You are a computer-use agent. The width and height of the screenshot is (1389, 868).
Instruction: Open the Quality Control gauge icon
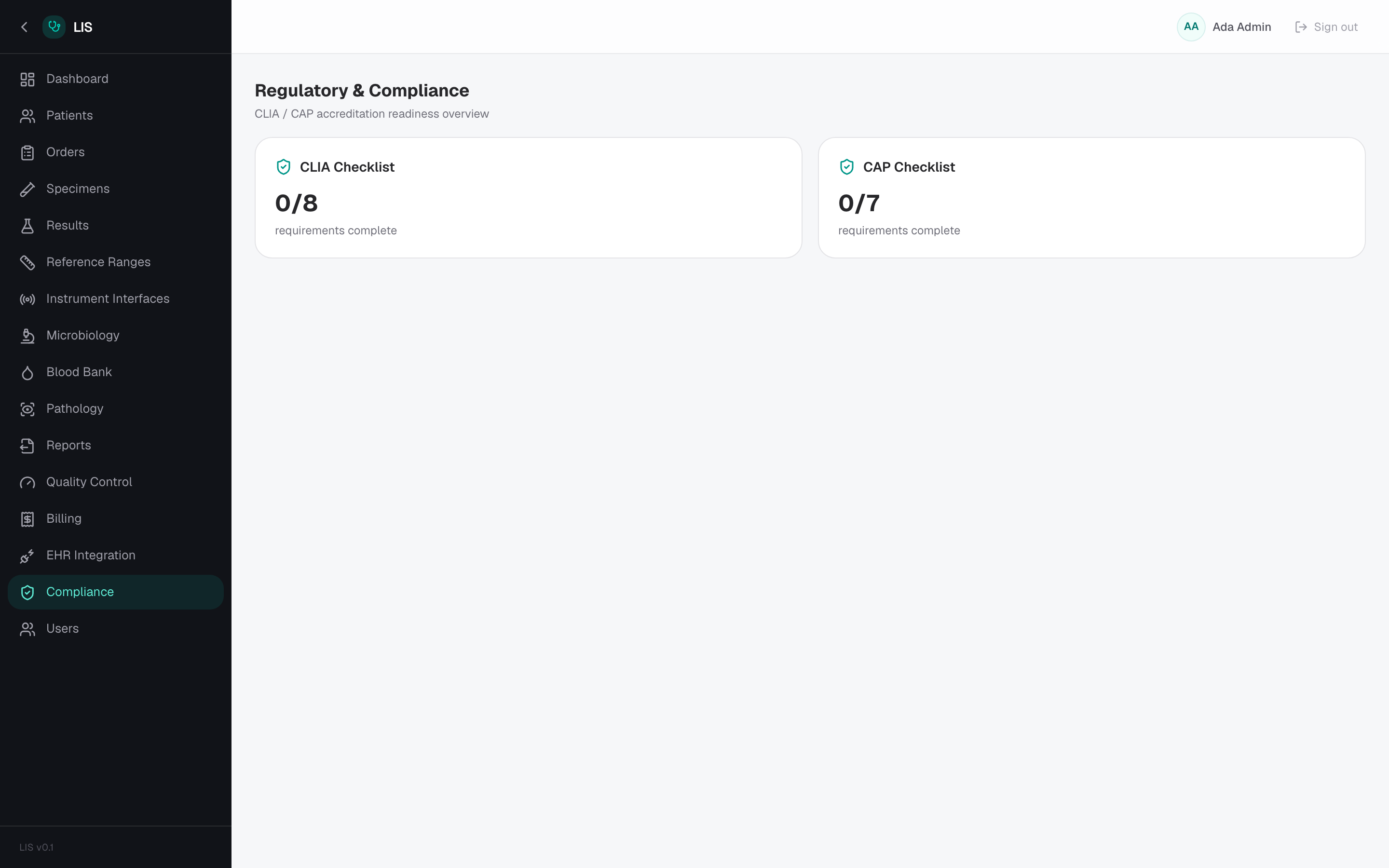click(27, 482)
